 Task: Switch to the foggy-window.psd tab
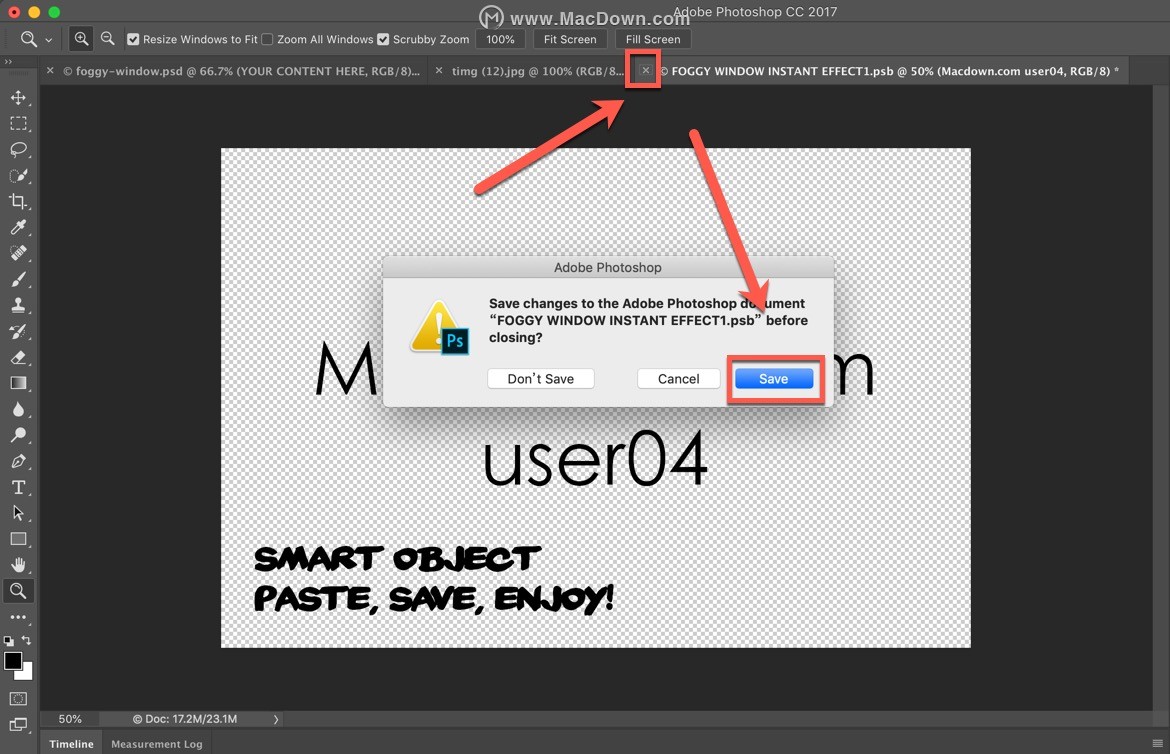(241, 71)
